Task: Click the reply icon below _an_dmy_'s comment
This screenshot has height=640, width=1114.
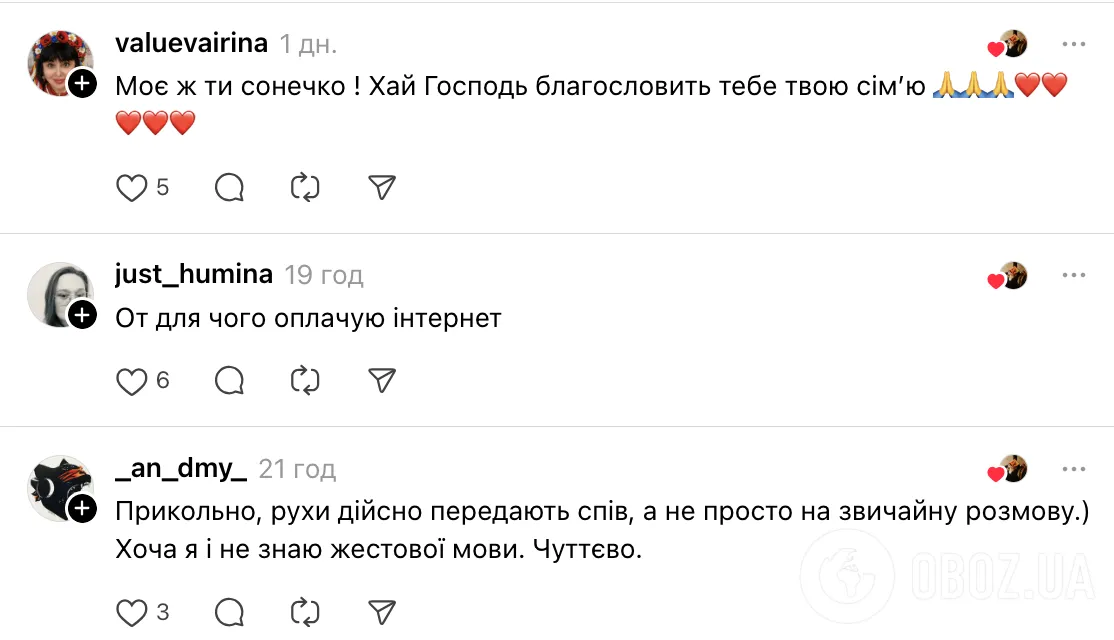Action: (228, 611)
